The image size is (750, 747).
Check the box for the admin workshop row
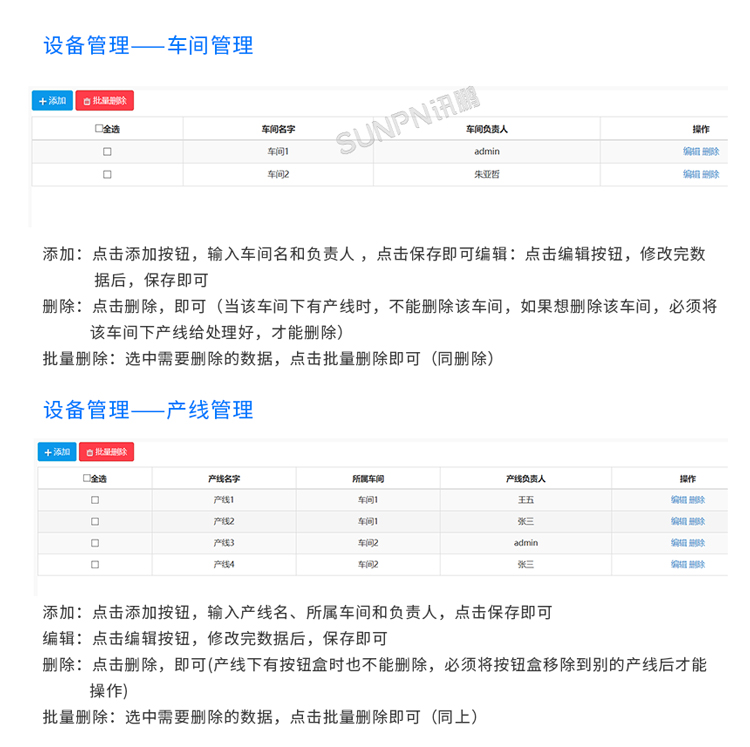pyautogui.click(x=107, y=152)
